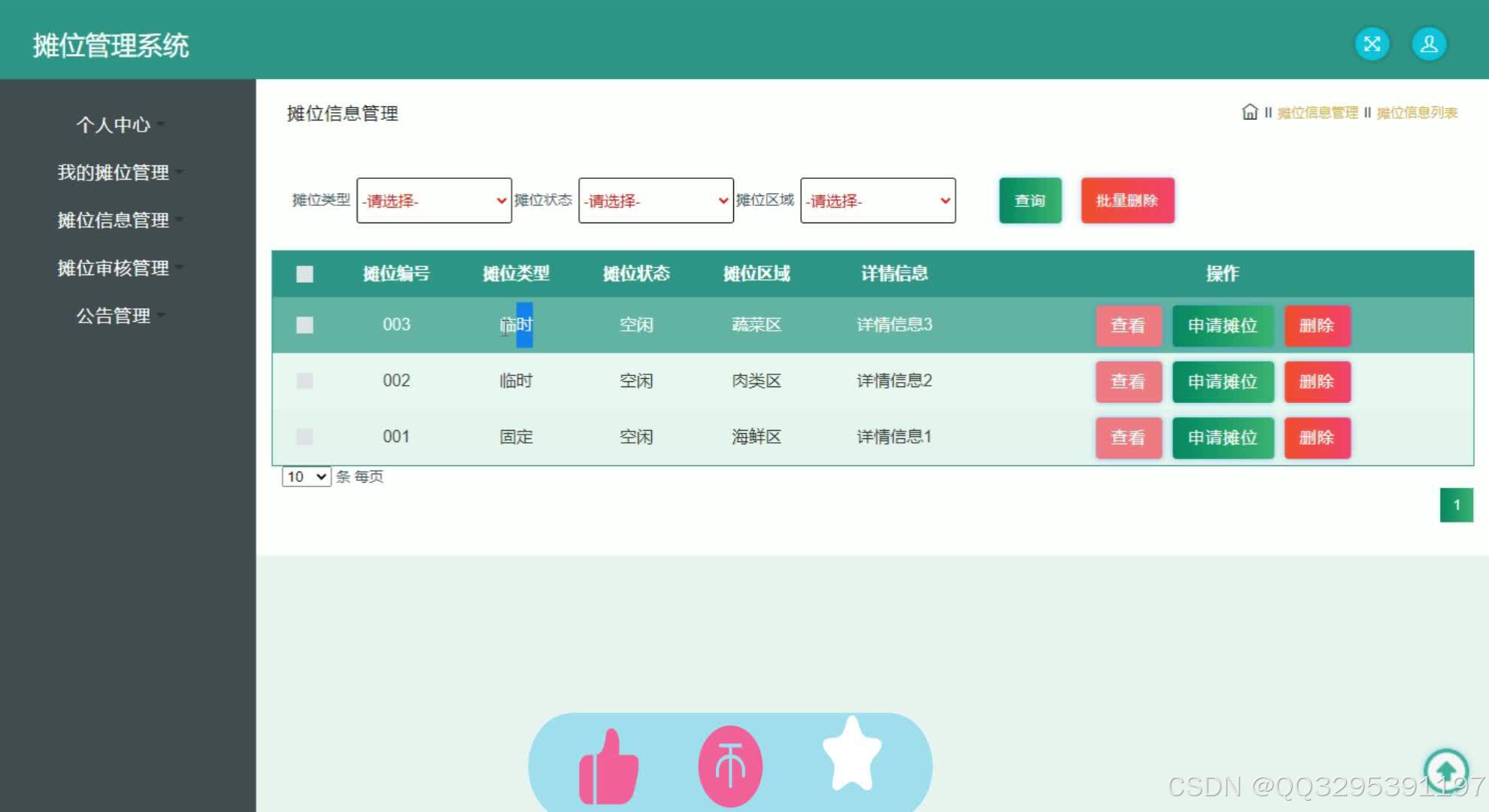Click pagination page 1 button

tap(1456, 505)
